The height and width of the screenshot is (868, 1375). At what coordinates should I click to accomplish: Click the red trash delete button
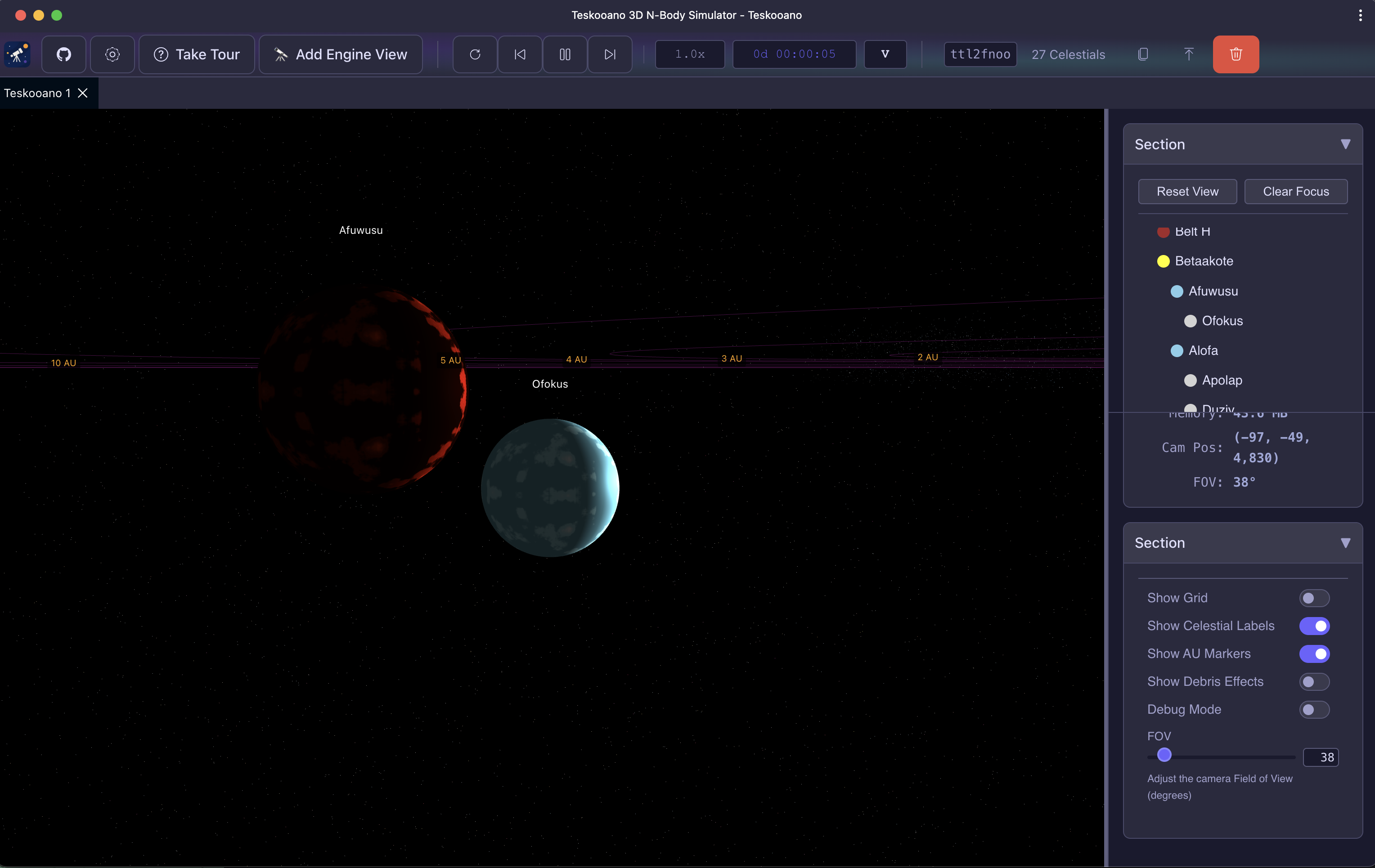click(1236, 54)
